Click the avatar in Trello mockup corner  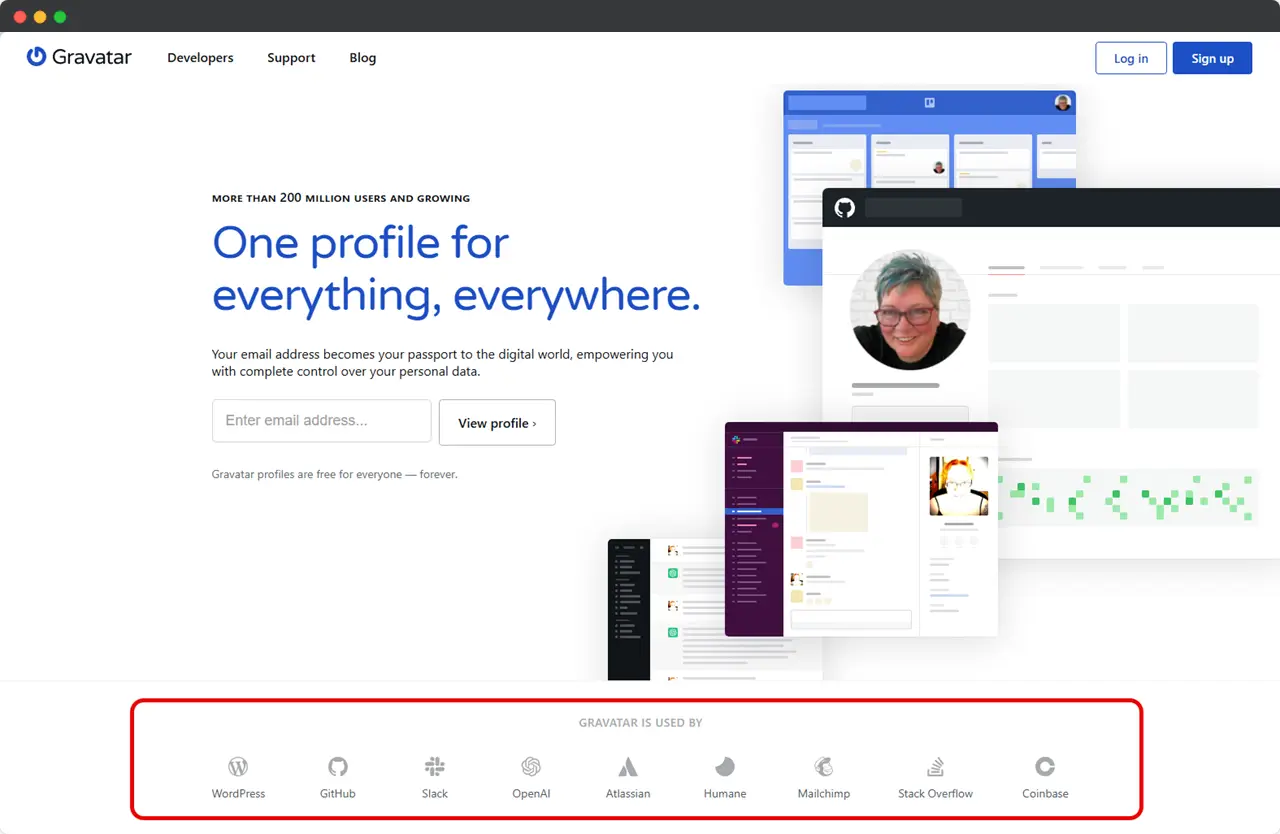coord(1063,102)
